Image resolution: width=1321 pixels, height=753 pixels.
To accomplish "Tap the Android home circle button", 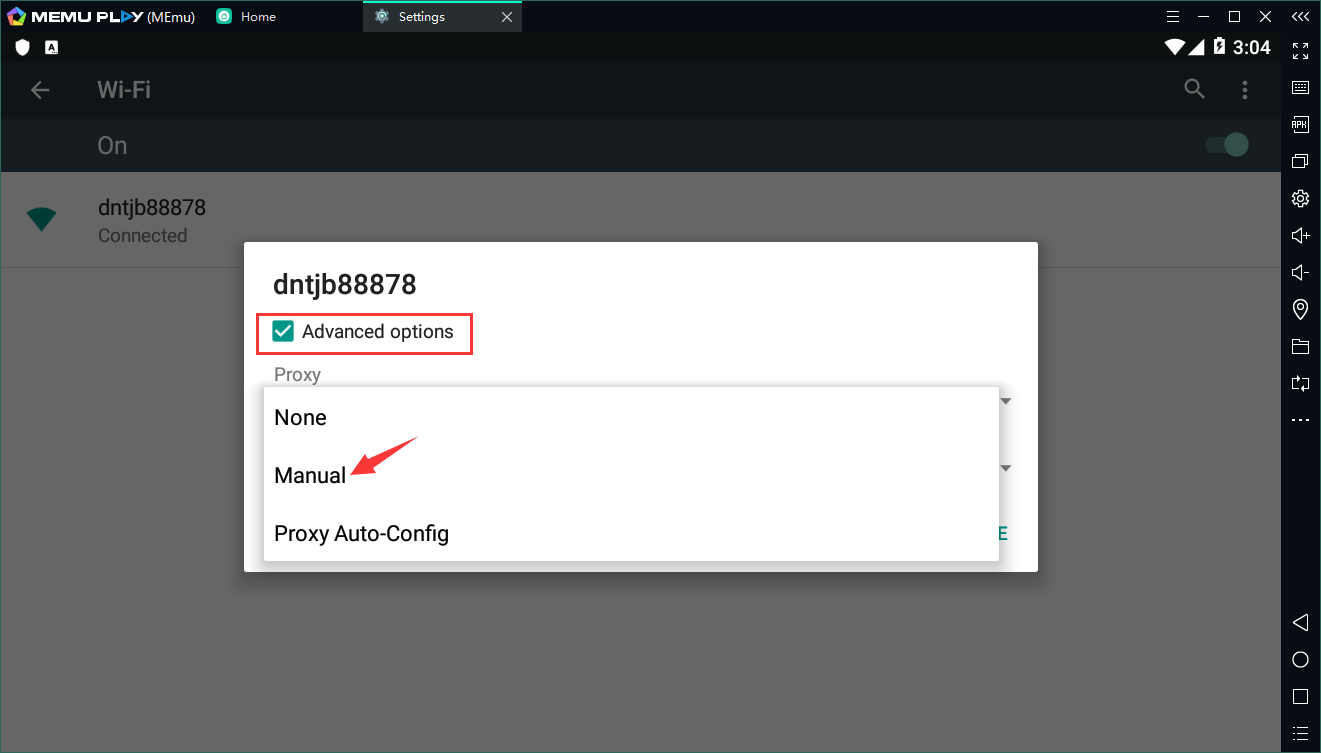I will click(x=1300, y=659).
